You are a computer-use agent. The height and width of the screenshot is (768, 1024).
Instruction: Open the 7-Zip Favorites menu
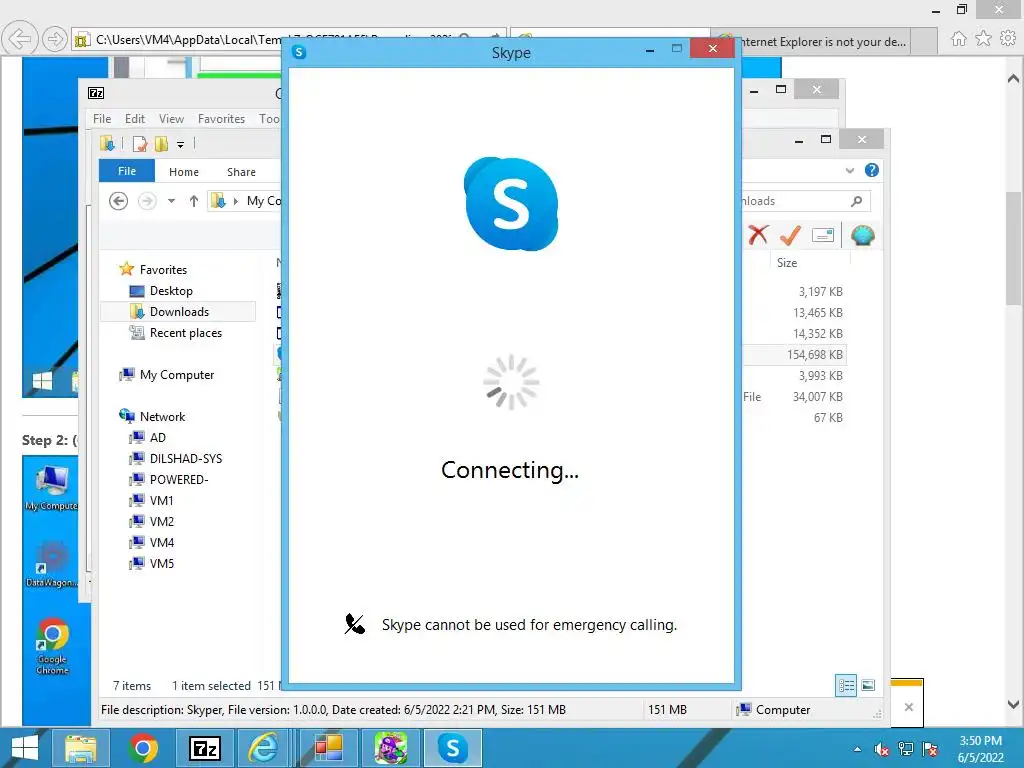point(221,119)
